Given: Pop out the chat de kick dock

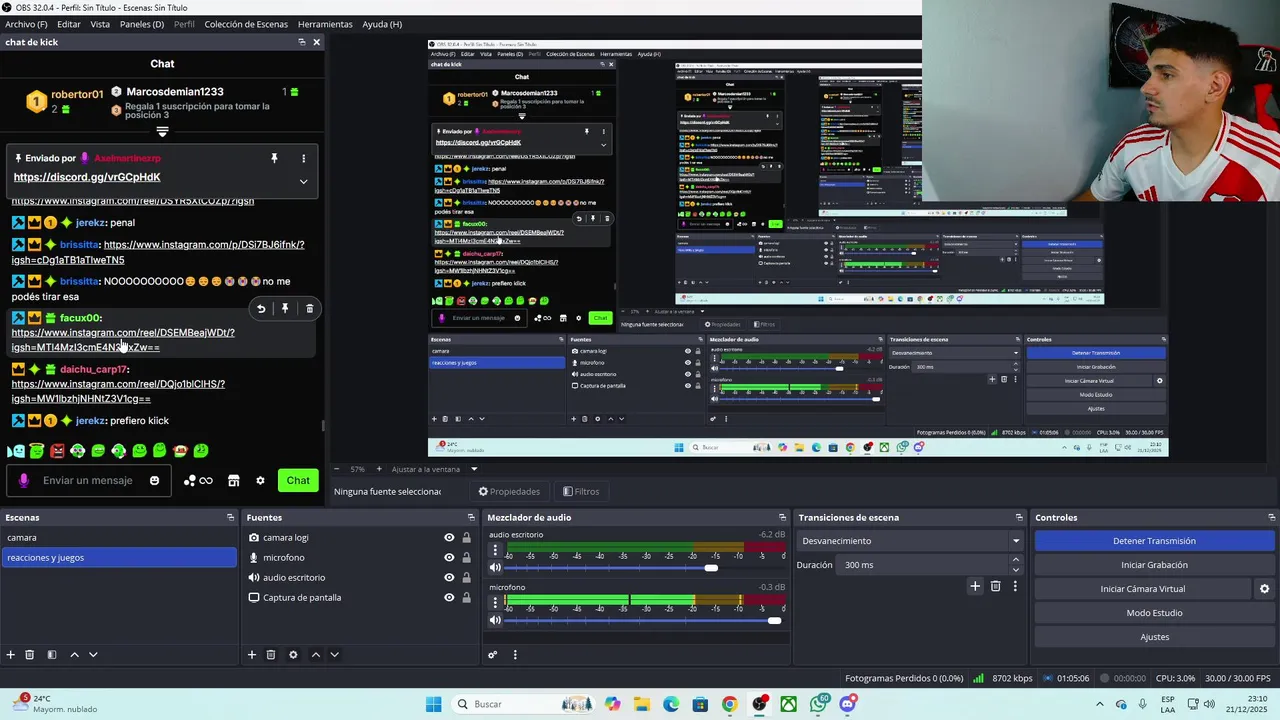Looking at the screenshot, I should click(302, 42).
